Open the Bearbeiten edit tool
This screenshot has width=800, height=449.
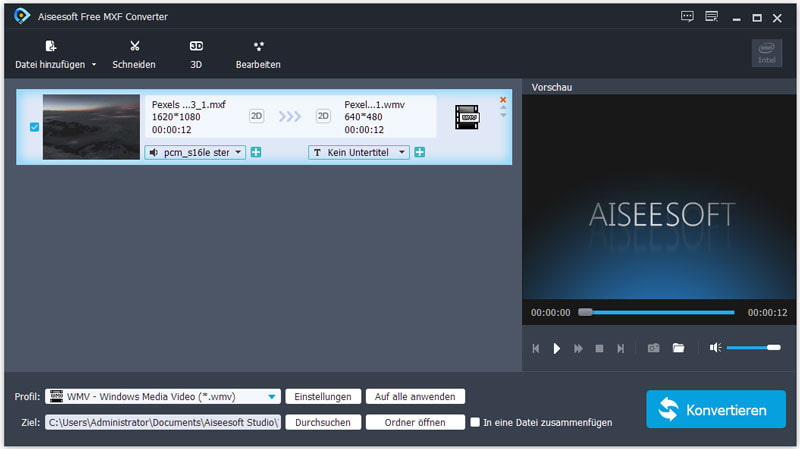coord(258,55)
